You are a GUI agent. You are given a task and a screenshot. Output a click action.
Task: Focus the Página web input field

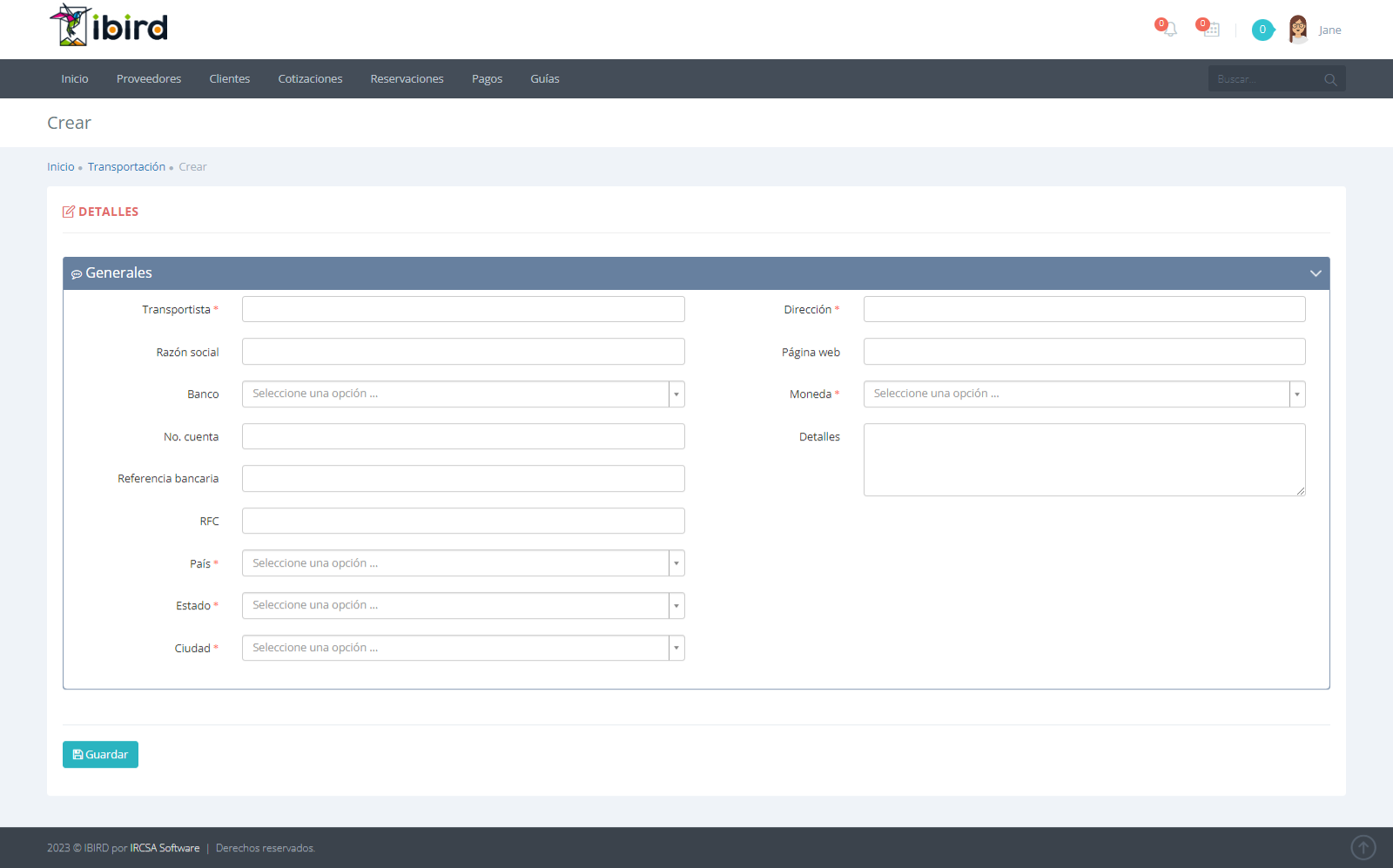click(x=1085, y=352)
